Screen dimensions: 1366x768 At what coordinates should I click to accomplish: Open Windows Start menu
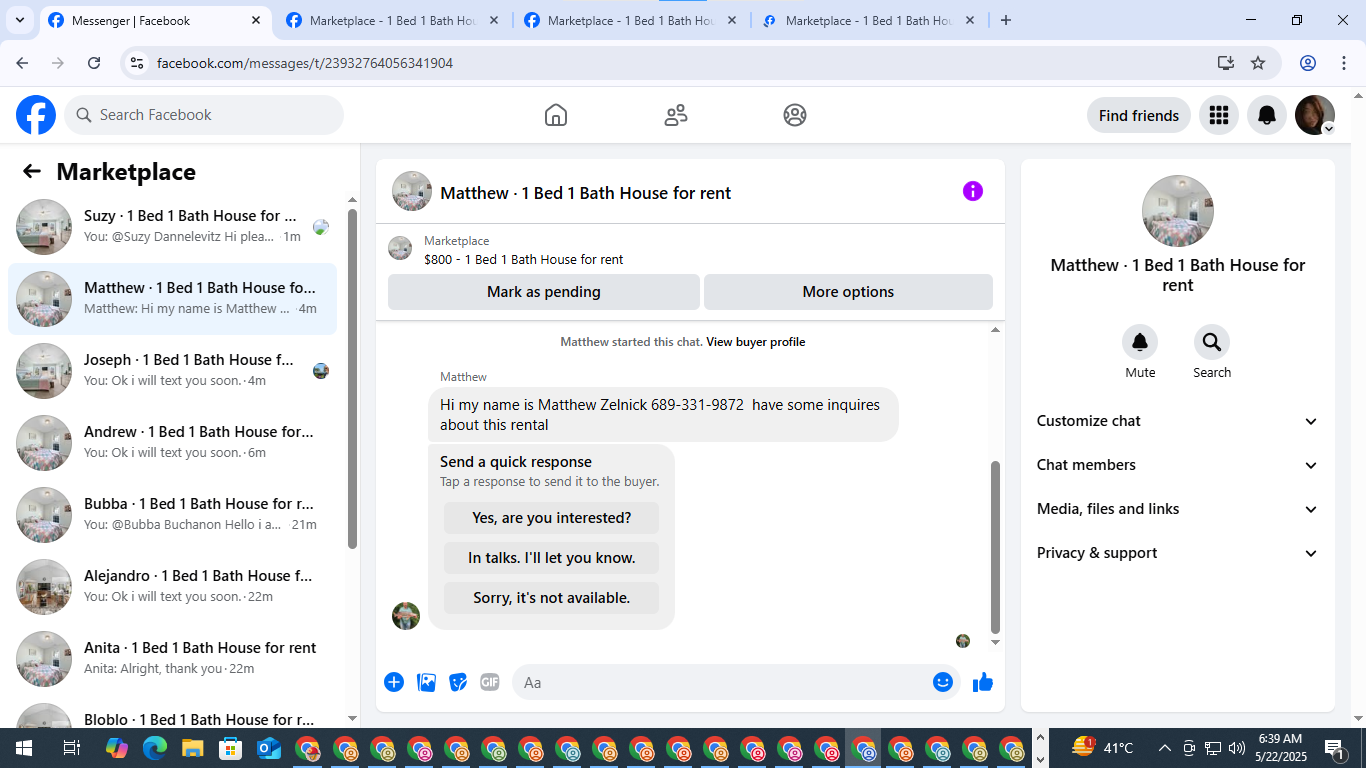[x=23, y=748]
